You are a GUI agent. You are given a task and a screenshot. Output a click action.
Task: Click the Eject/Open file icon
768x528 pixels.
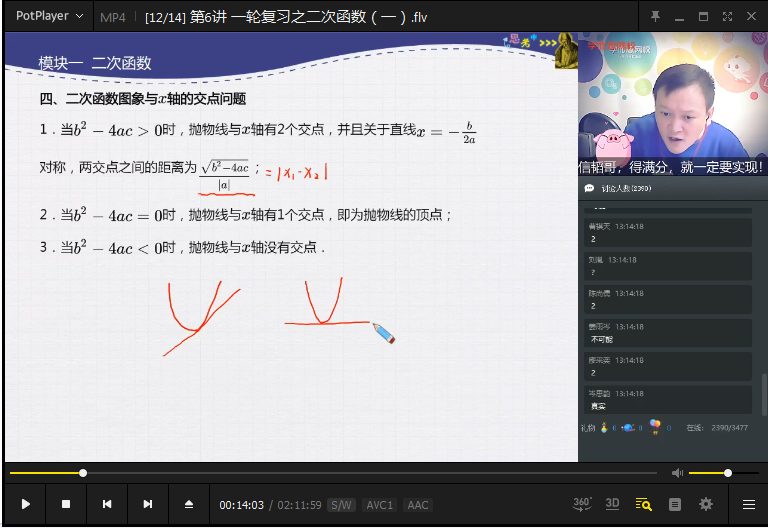[189, 505]
